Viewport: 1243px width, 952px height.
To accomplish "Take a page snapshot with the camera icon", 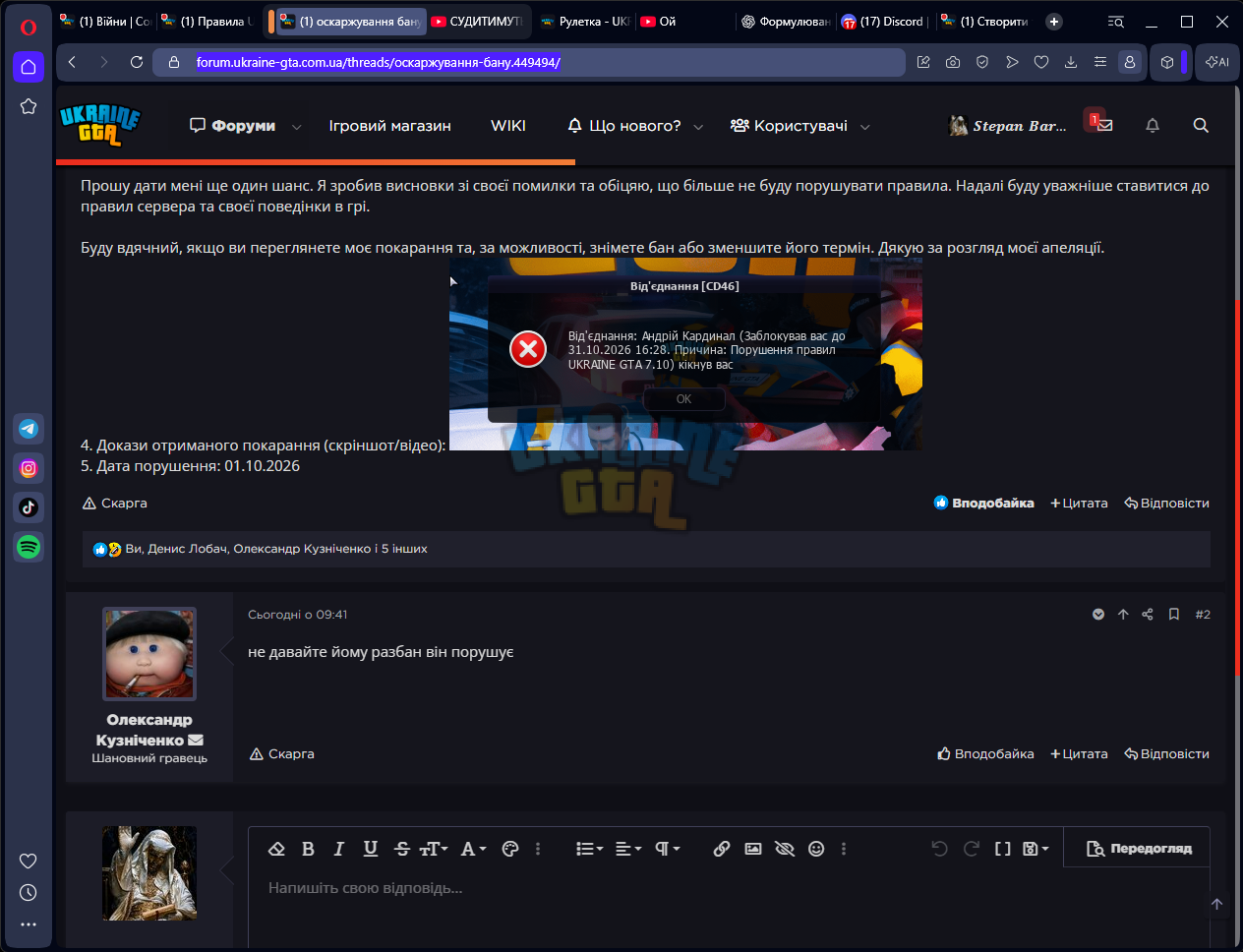I will click(953, 62).
